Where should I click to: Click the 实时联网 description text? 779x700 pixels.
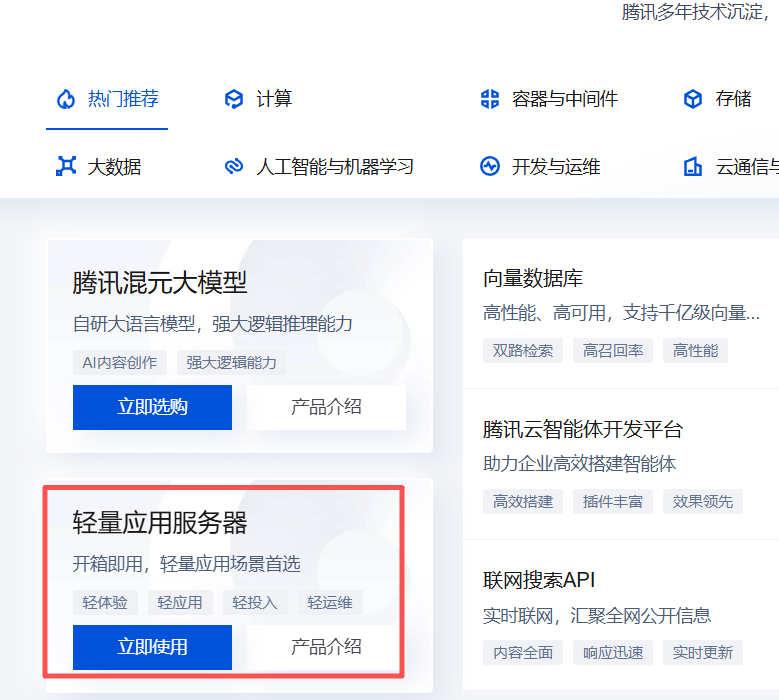597,616
